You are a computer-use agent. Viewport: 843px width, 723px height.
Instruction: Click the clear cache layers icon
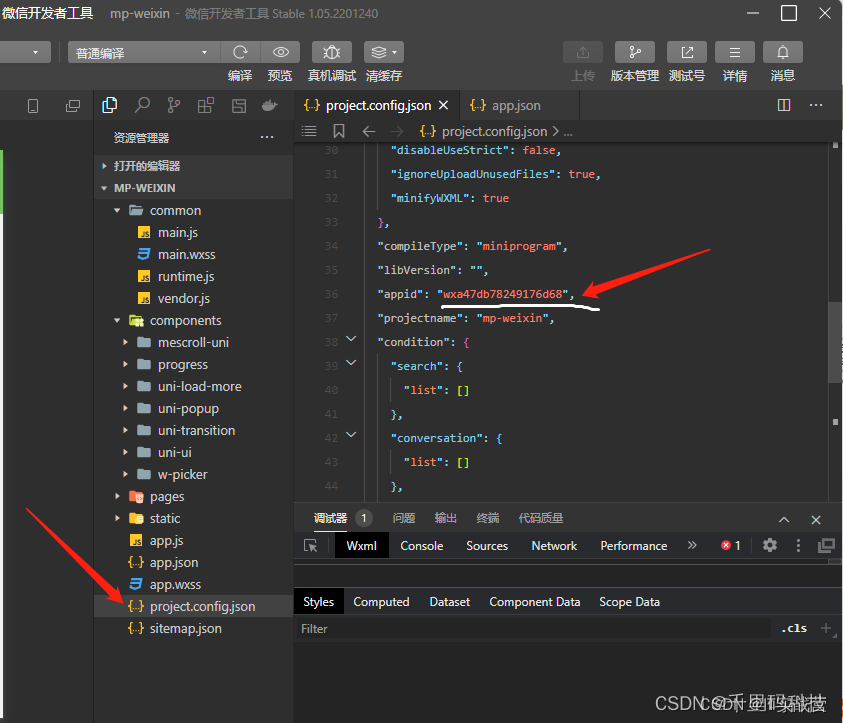[378, 52]
